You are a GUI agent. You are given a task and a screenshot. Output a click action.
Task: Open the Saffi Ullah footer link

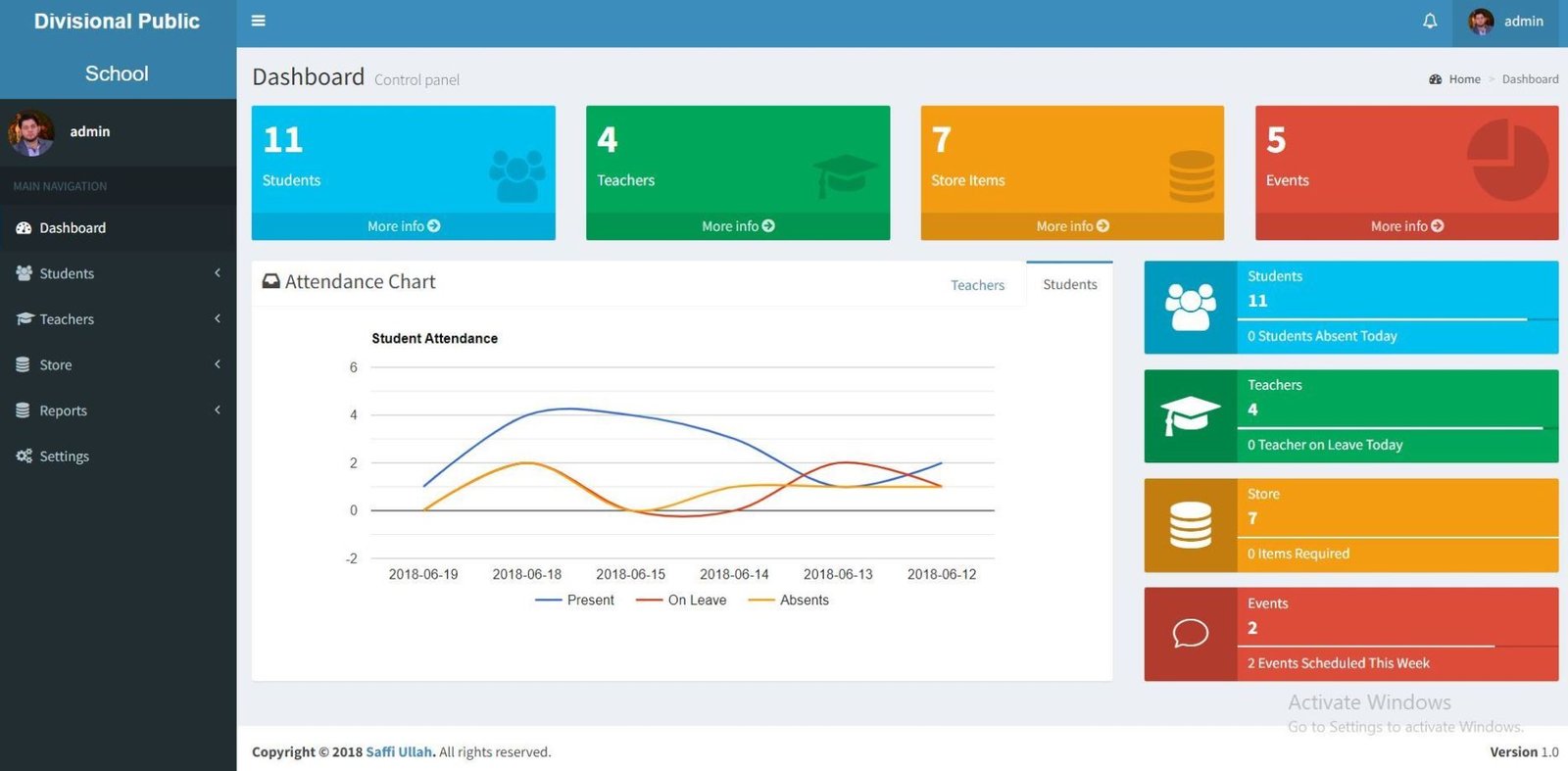click(399, 752)
